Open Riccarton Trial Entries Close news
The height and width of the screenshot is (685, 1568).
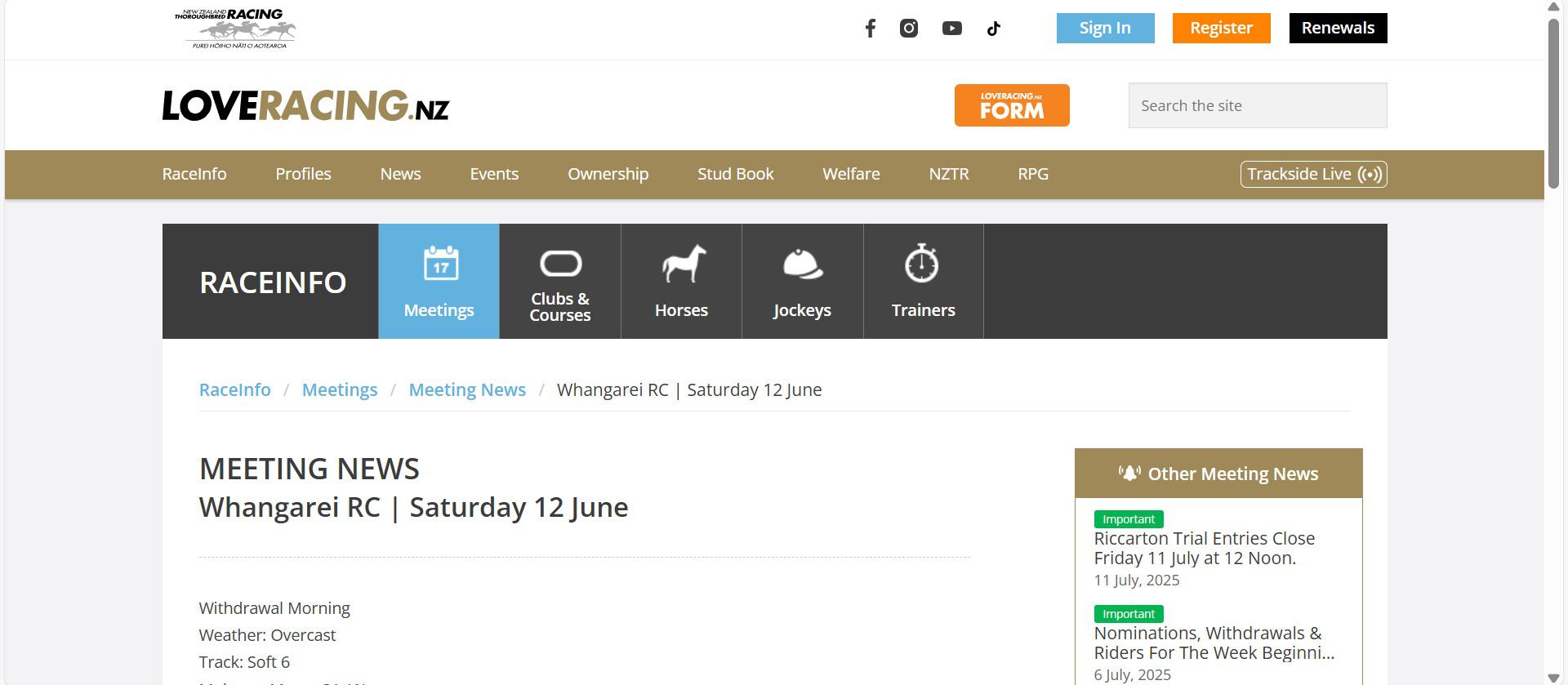click(x=1204, y=548)
